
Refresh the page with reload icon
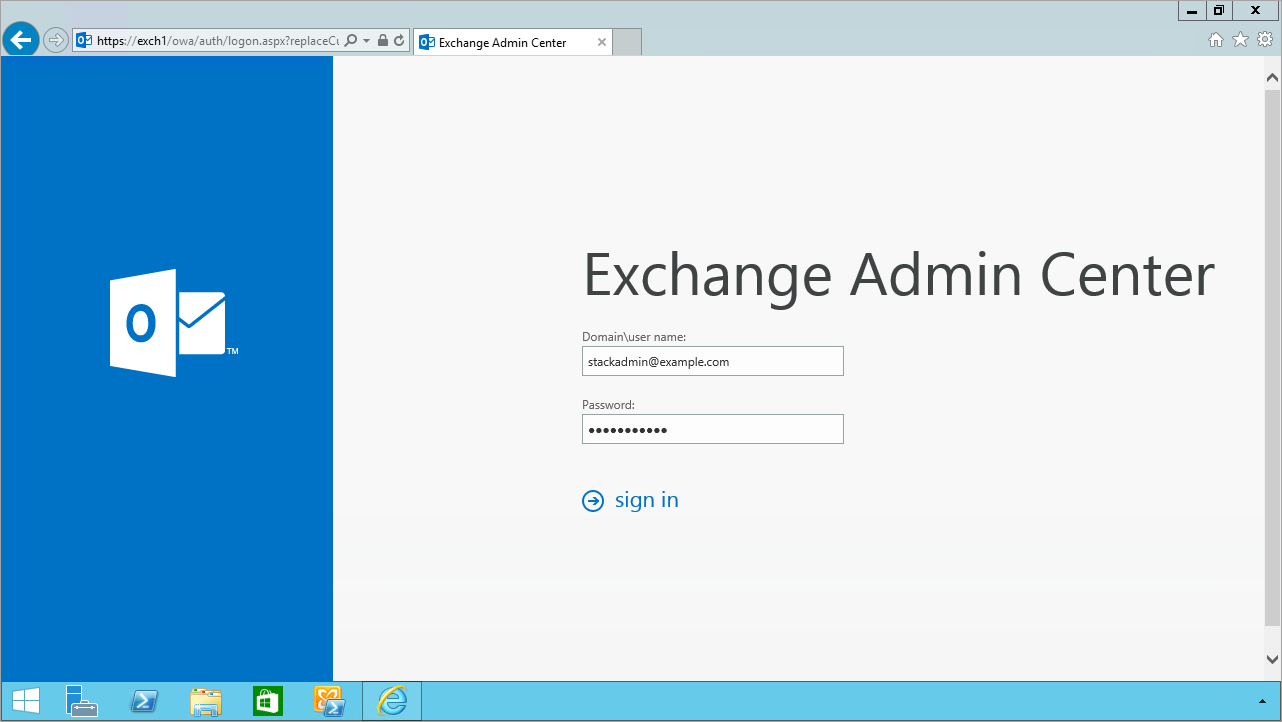399,41
